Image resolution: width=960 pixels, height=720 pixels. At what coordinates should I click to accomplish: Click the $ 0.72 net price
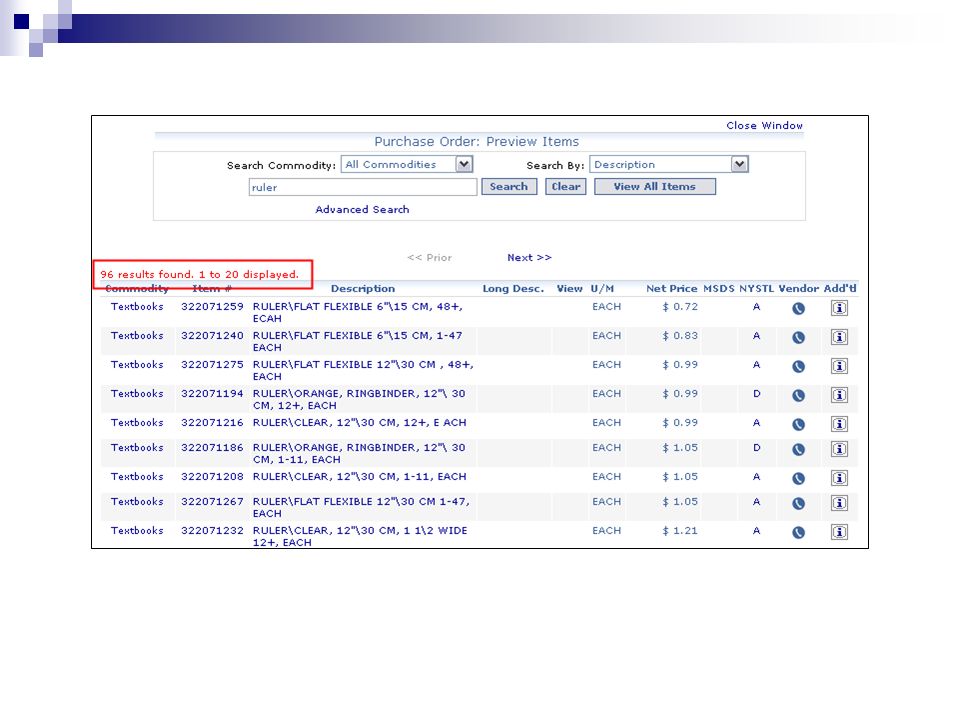point(680,307)
